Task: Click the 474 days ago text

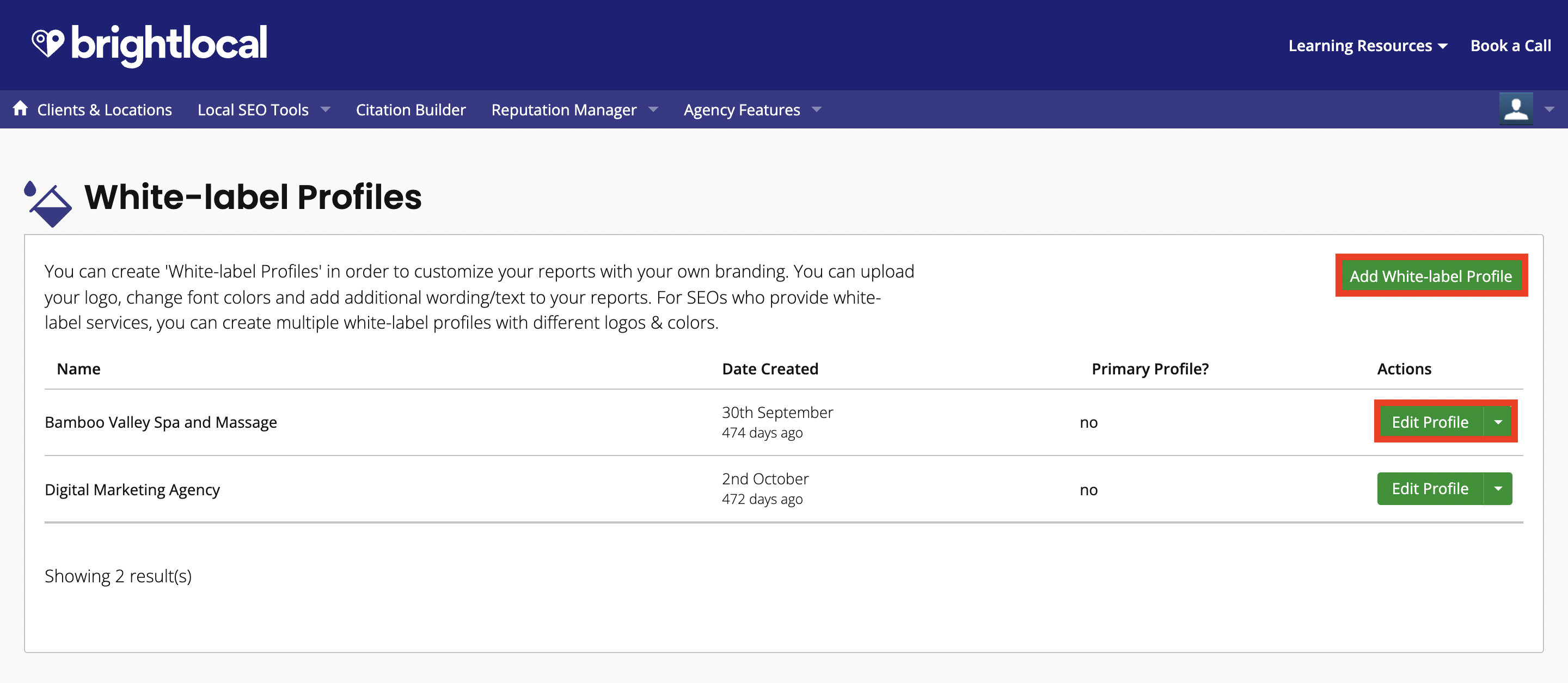Action: pos(762,433)
